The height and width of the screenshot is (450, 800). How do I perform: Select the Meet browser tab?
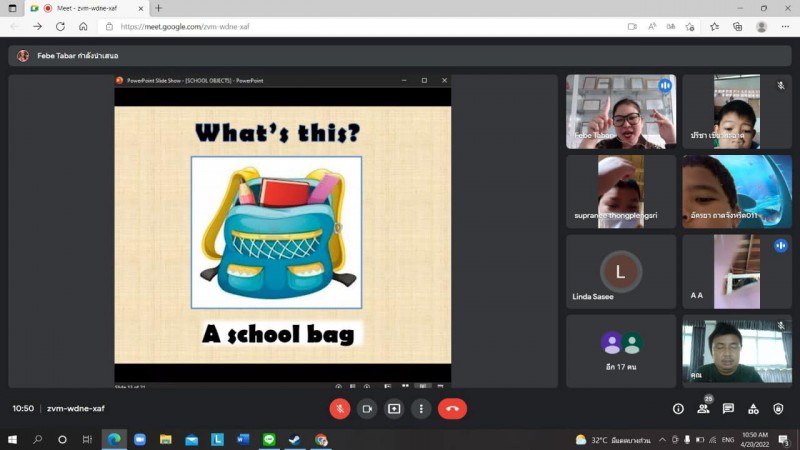(85, 8)
